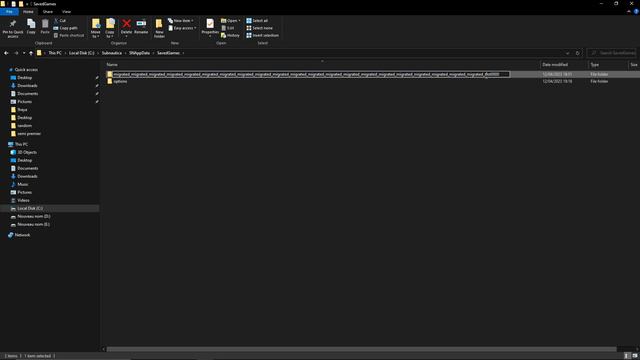Open Music in the navigation pane
Viewport: 640px width, 360px height.
click(23, 184)
